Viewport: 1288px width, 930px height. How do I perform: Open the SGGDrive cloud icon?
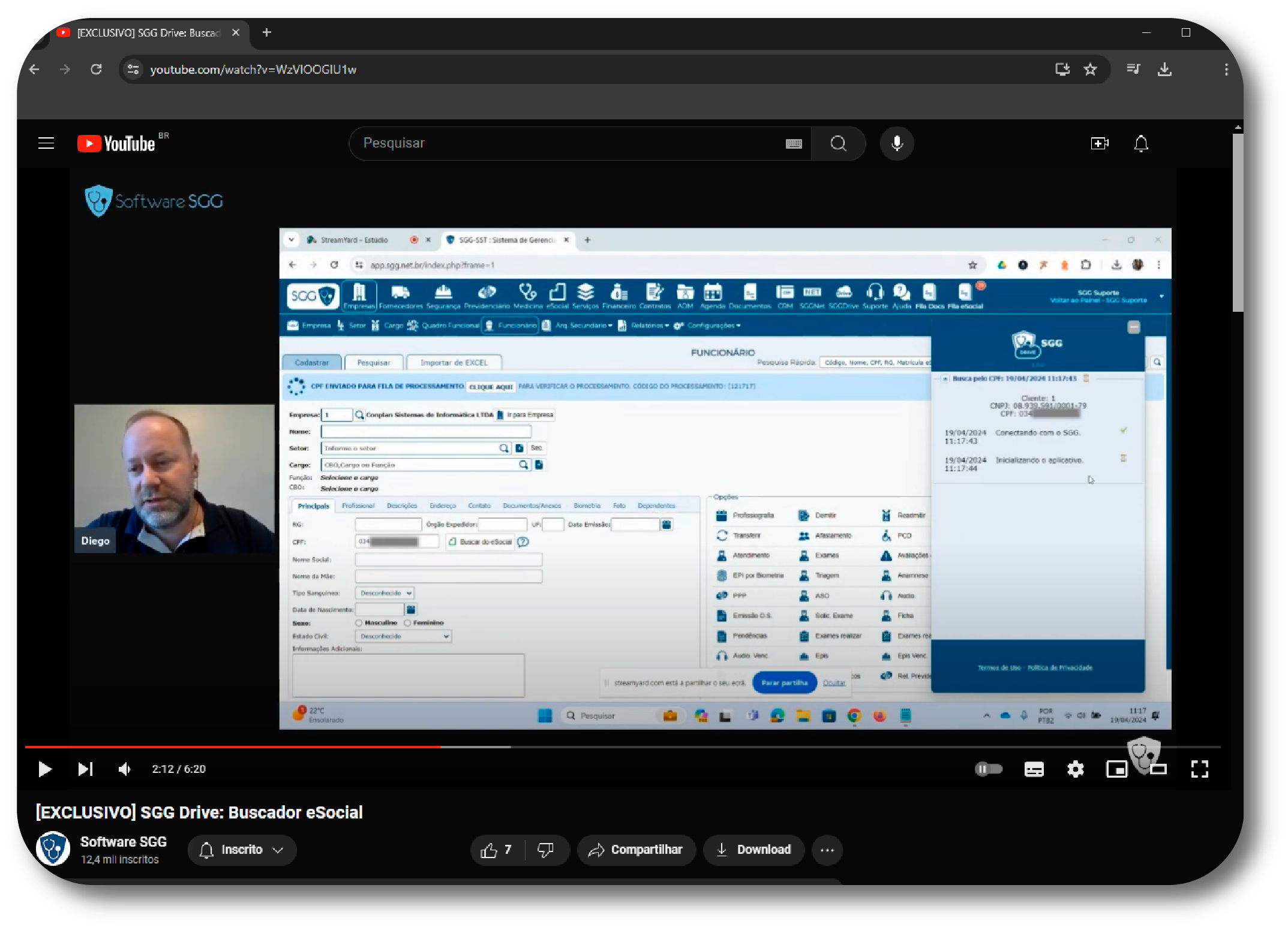(x=843, y=296)
